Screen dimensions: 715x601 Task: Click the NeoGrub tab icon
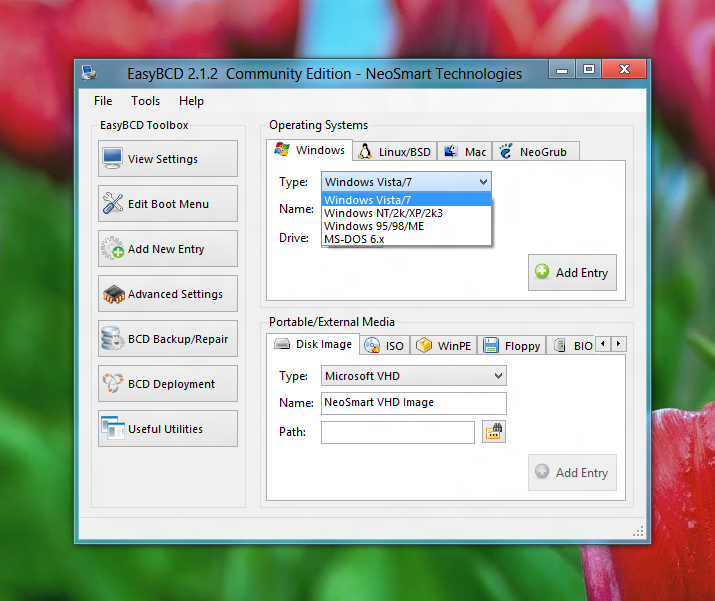(506, 151)
